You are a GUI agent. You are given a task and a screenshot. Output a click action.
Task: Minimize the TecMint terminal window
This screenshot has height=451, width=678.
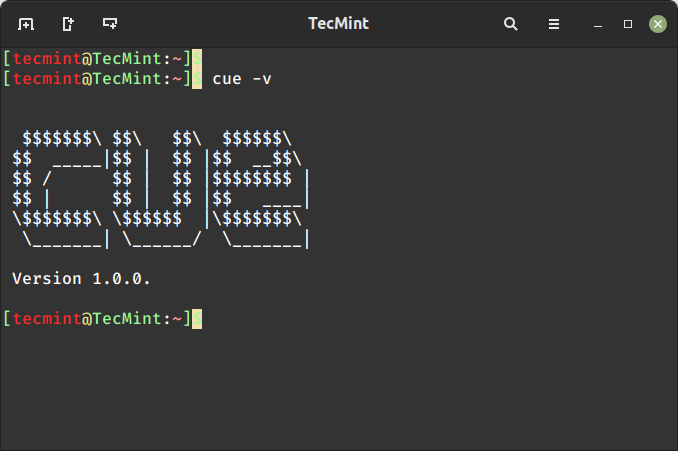598,25
